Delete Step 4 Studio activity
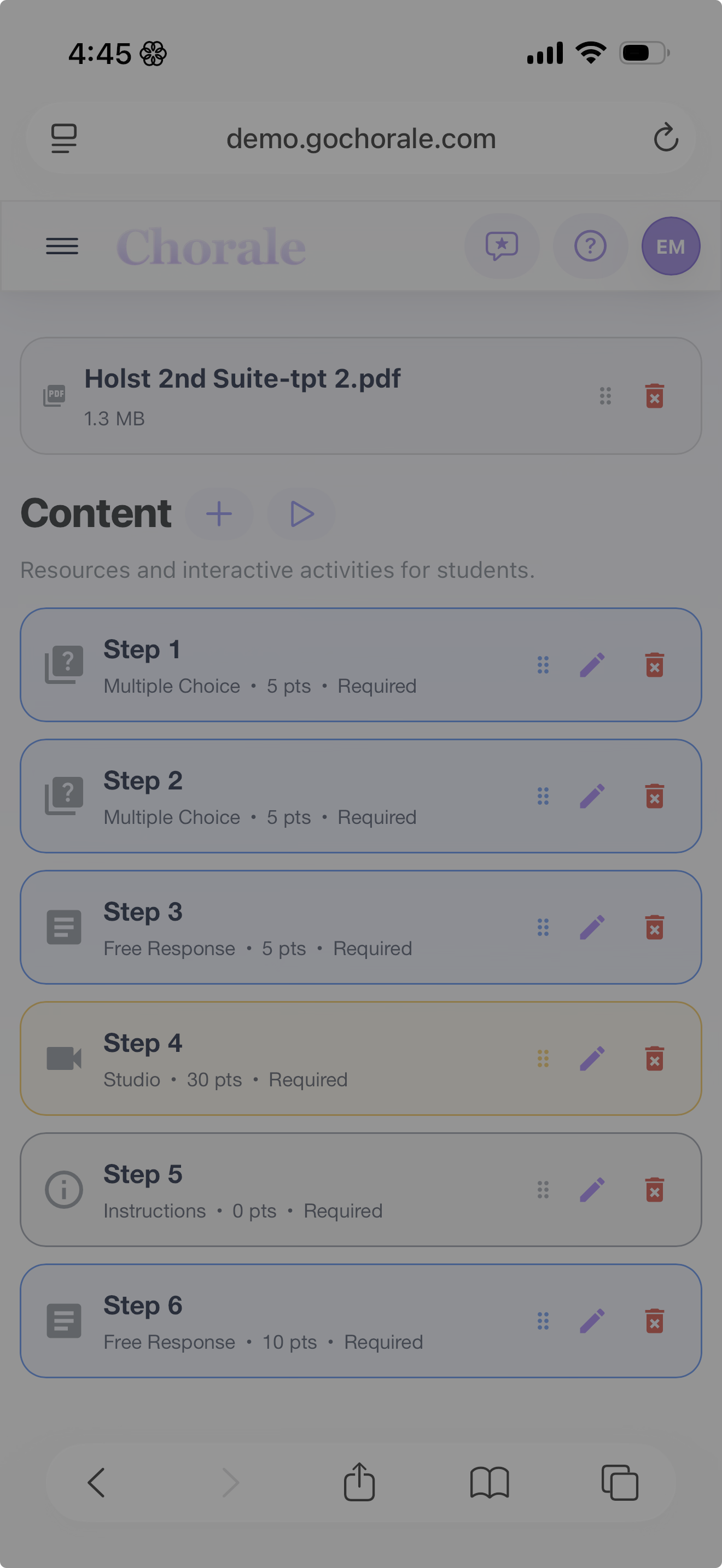 coord(654,1058)
